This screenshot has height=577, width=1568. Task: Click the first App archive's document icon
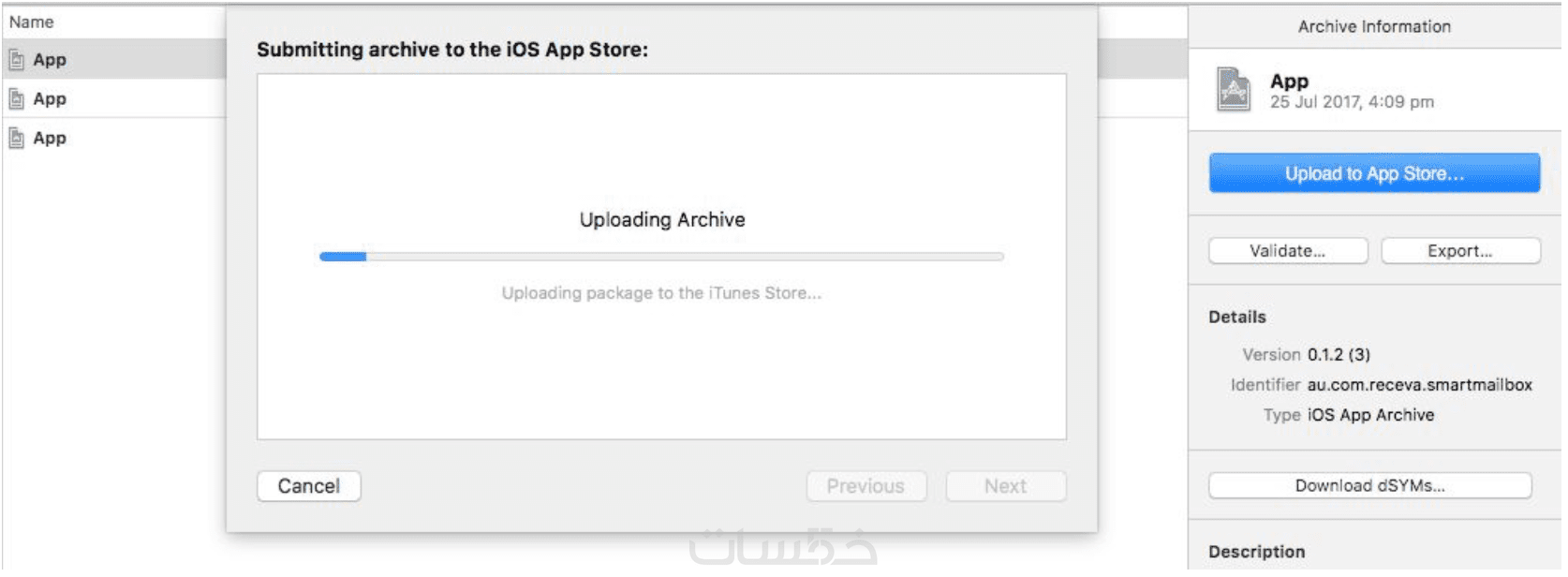coord(16,60)
